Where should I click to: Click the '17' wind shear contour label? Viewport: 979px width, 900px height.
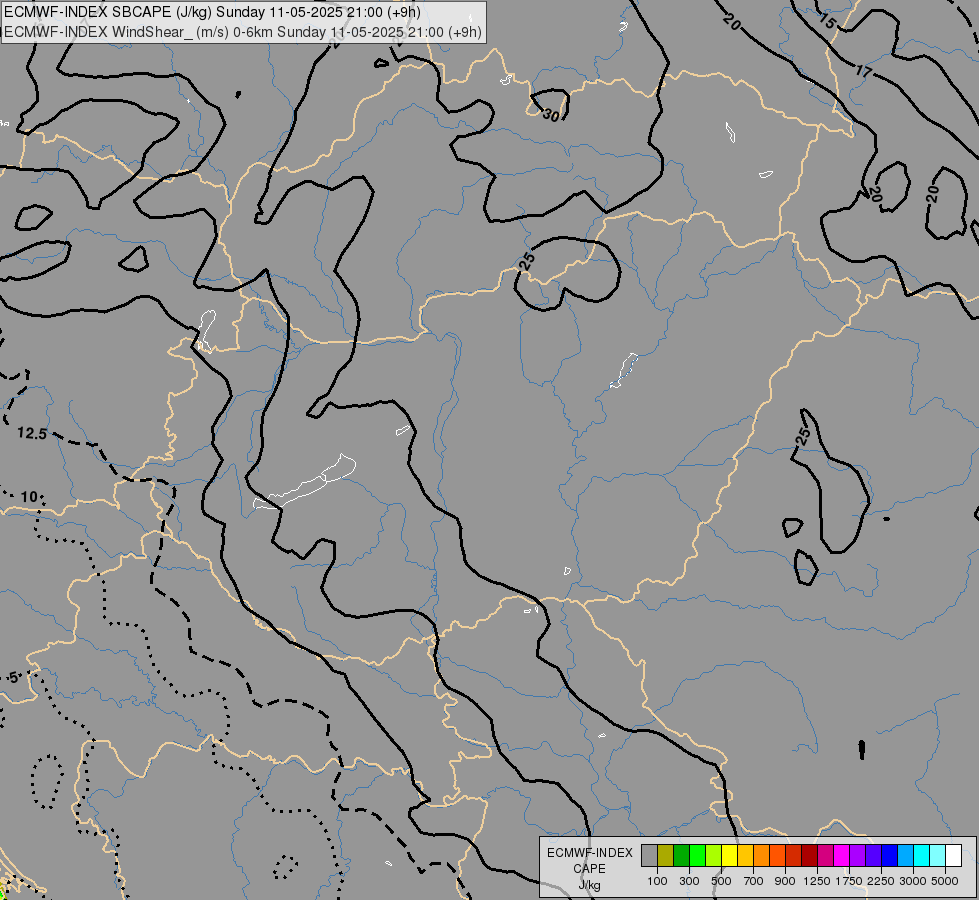click(x=863, y=71)
